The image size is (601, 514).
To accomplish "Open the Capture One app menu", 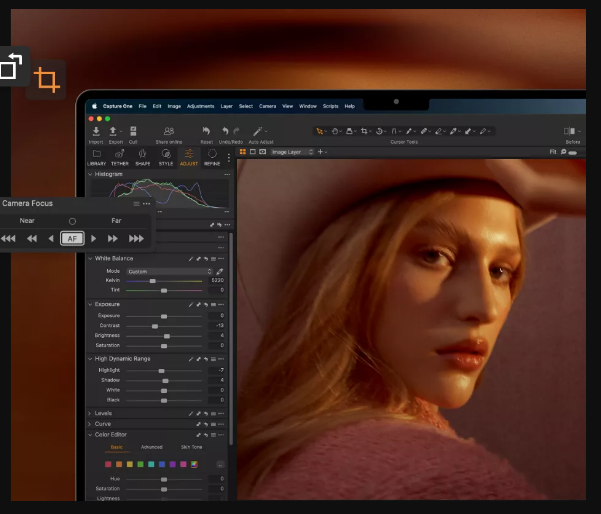I will pyautogui.click(x=118, y=106).
